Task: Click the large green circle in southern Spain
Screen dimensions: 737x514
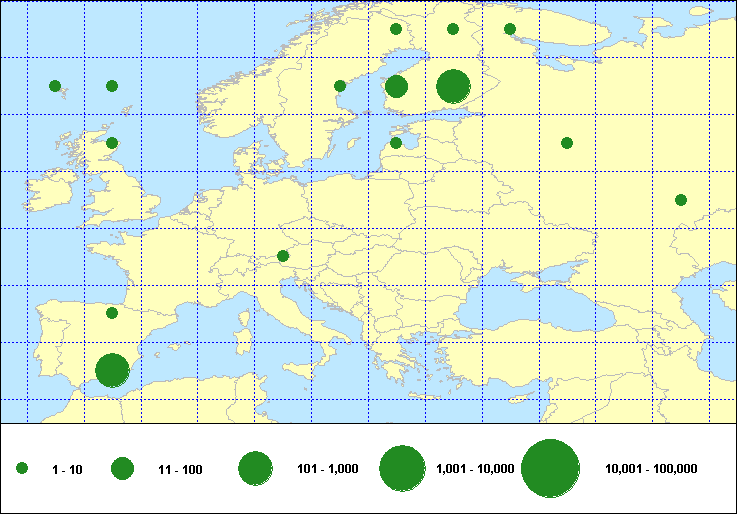Action: (x=112, y=370)
